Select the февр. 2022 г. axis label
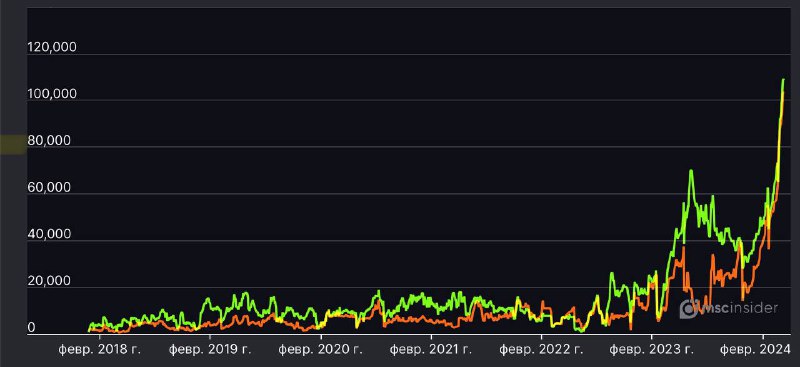The width and height of the screenshot is (800, 367). [541, 350]
